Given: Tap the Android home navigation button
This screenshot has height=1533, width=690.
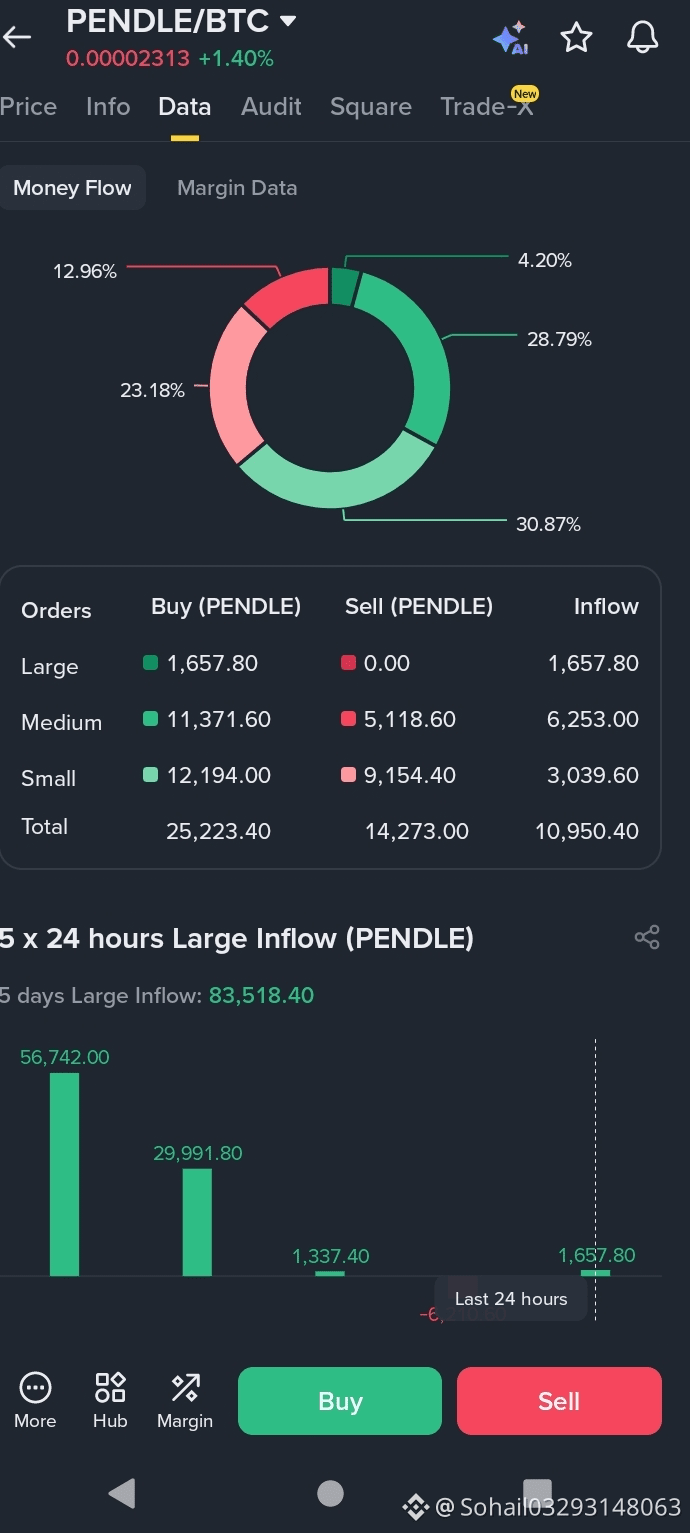Looking at the screenshot, I should [330, 1493].
